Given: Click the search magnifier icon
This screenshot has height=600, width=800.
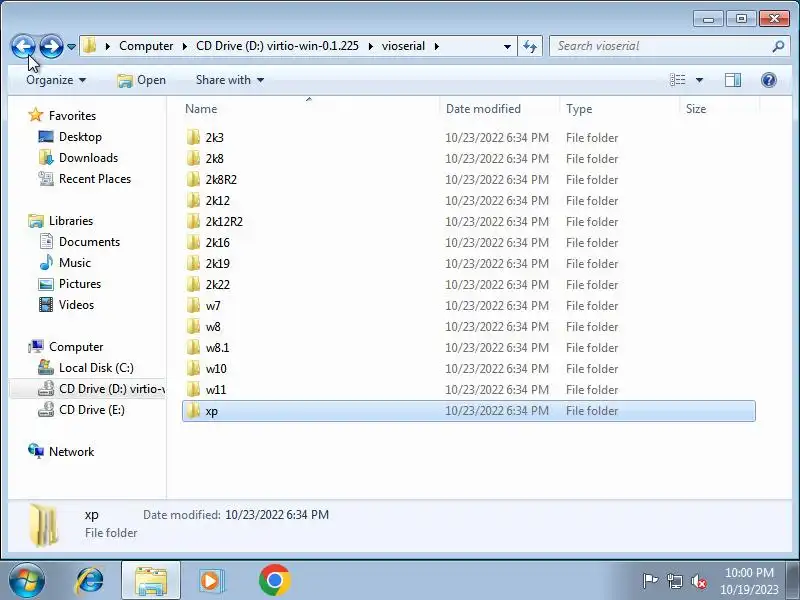Looking at the screenshot, I should pyautogui.click(x=779, y=46).
